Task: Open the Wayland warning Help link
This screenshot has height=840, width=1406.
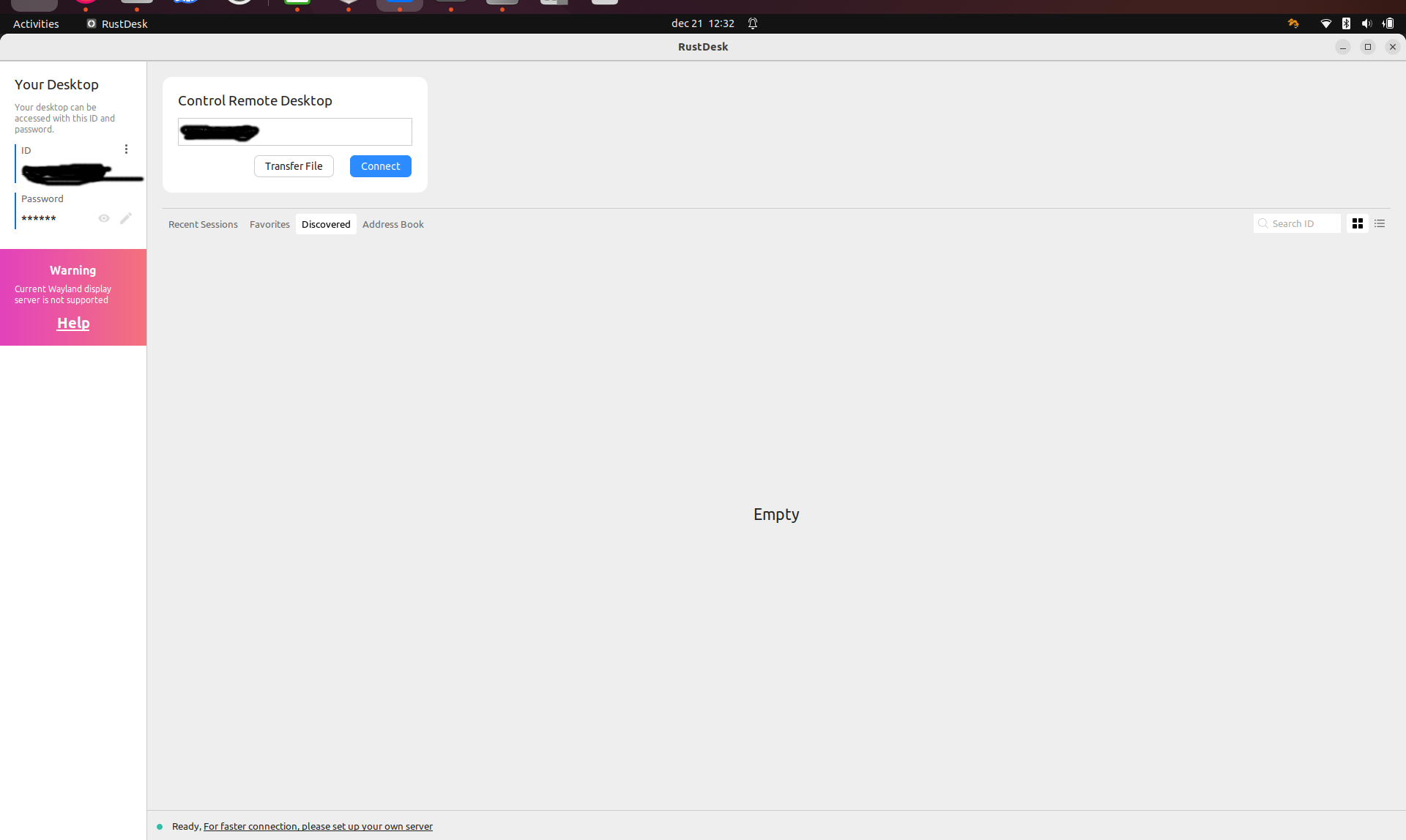Action: tap(72, 322)
